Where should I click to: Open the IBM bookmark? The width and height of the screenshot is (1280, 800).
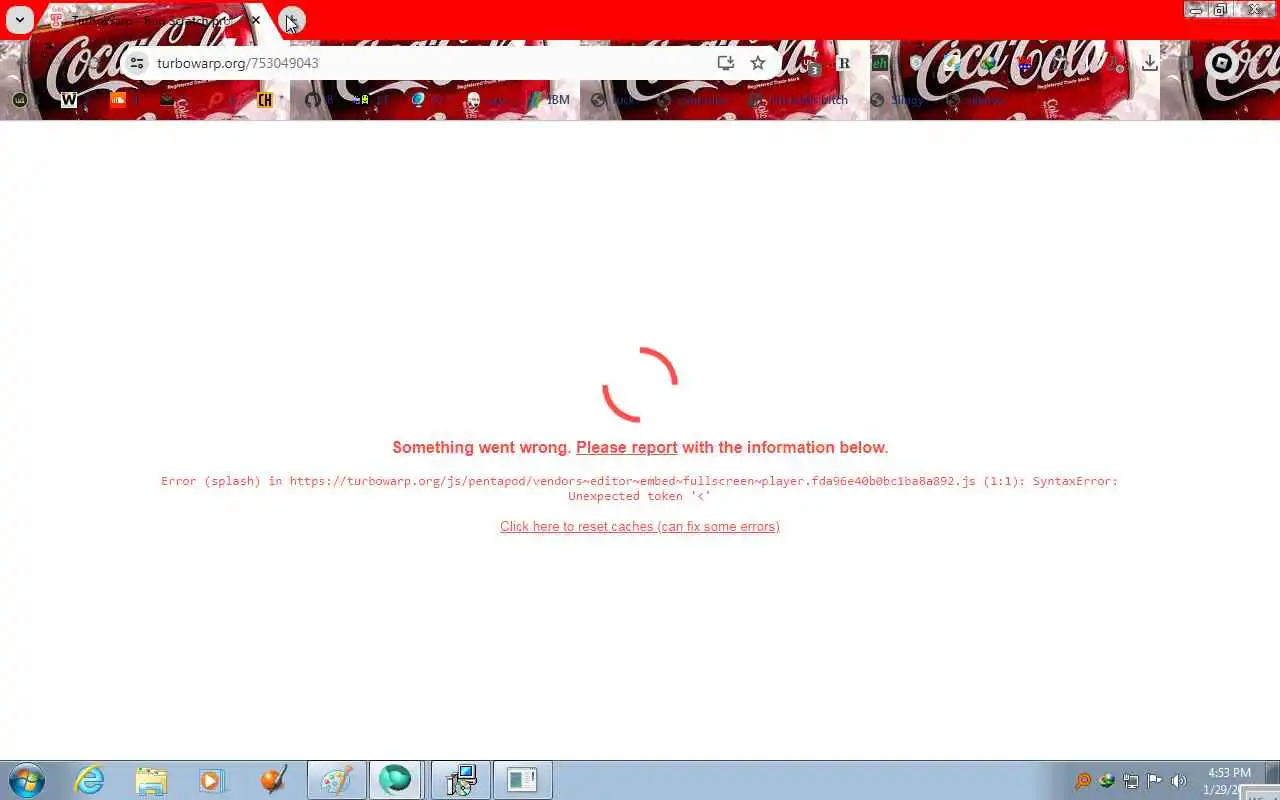[549, 100]
